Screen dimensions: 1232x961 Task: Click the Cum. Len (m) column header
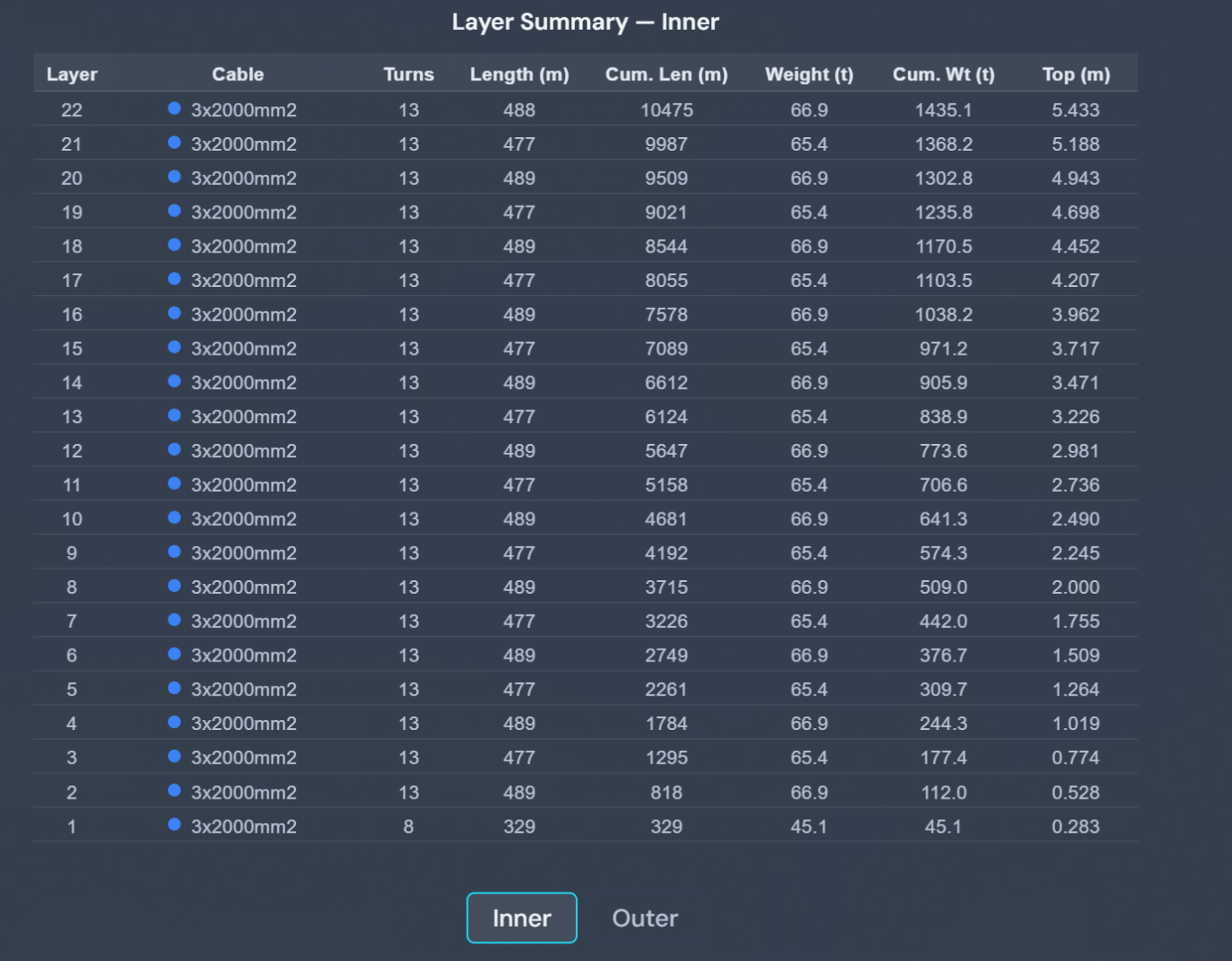tap(666, 74)
